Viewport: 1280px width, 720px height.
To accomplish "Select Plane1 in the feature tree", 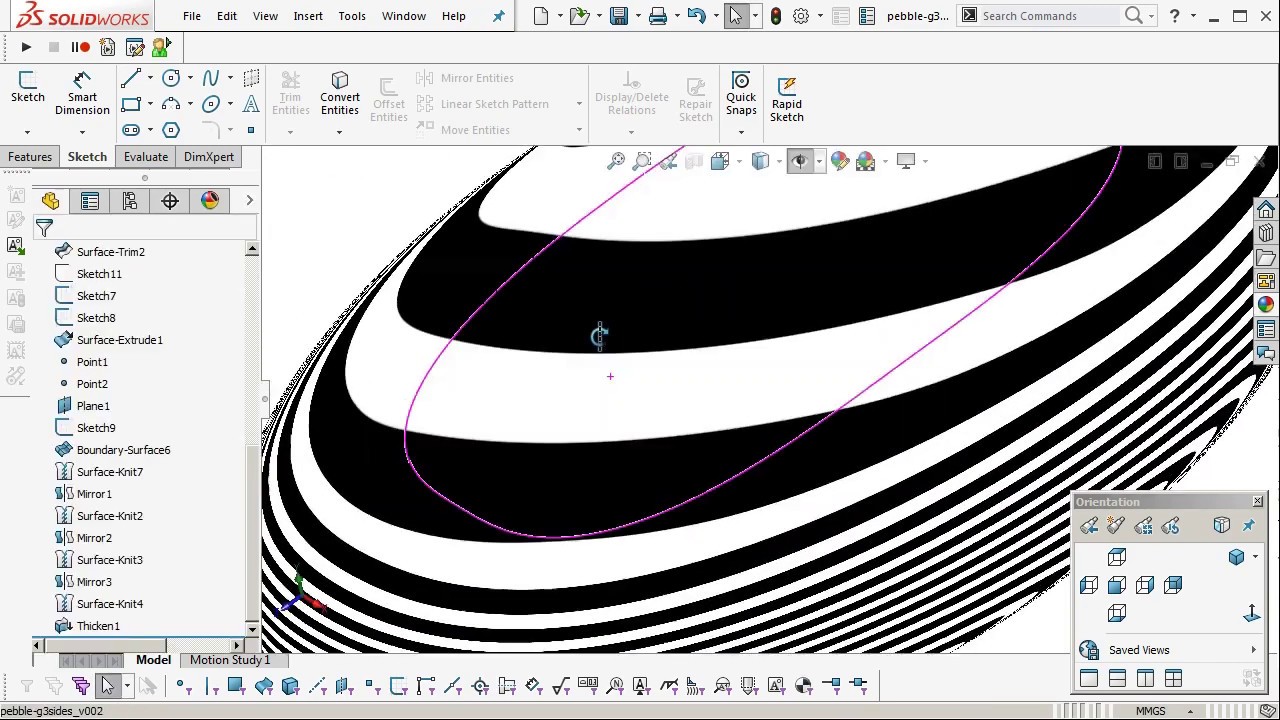I will click(93, 406).
